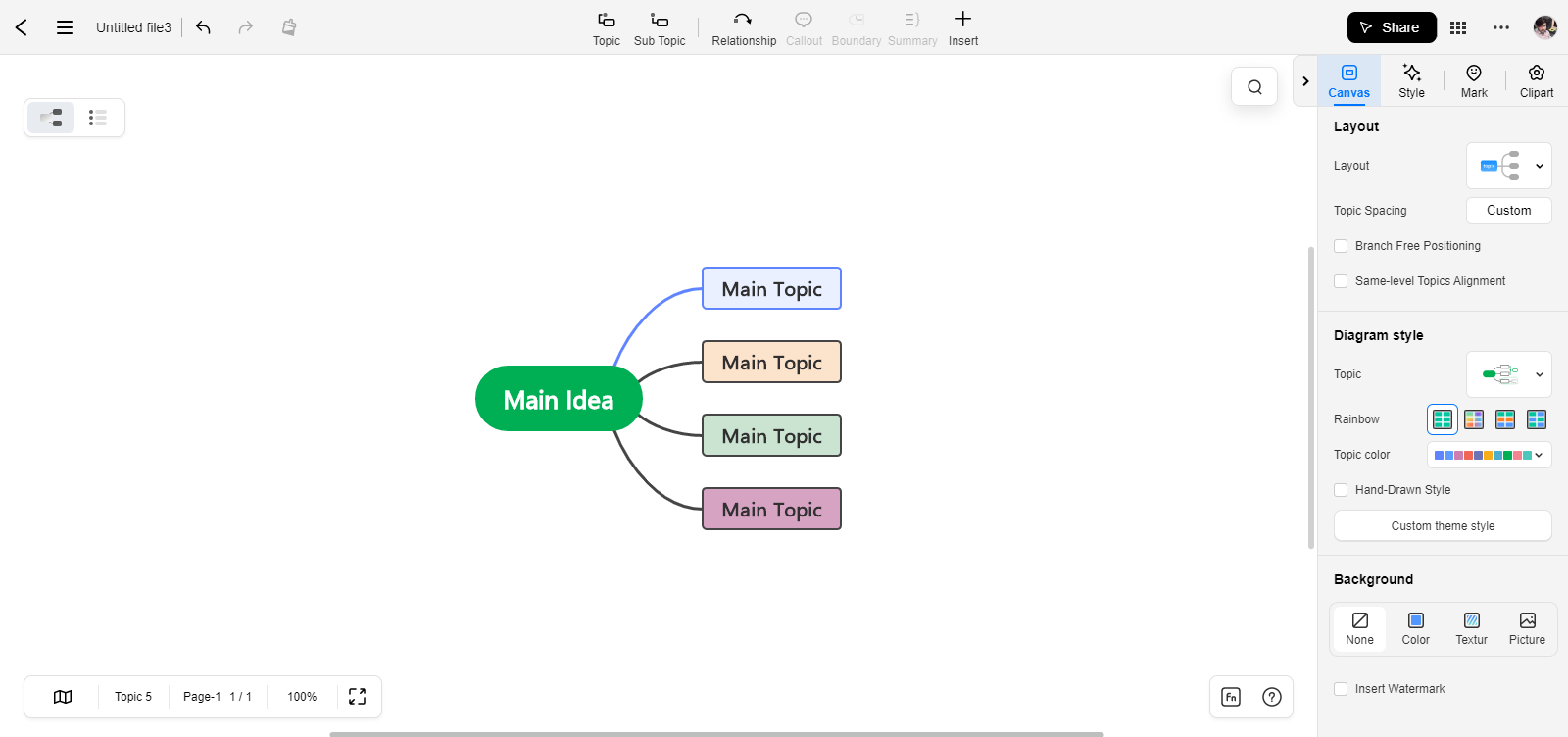Click the Untitled file3 file name
This screenshot has height=737, width=1568.
click(x=133, y=27)
